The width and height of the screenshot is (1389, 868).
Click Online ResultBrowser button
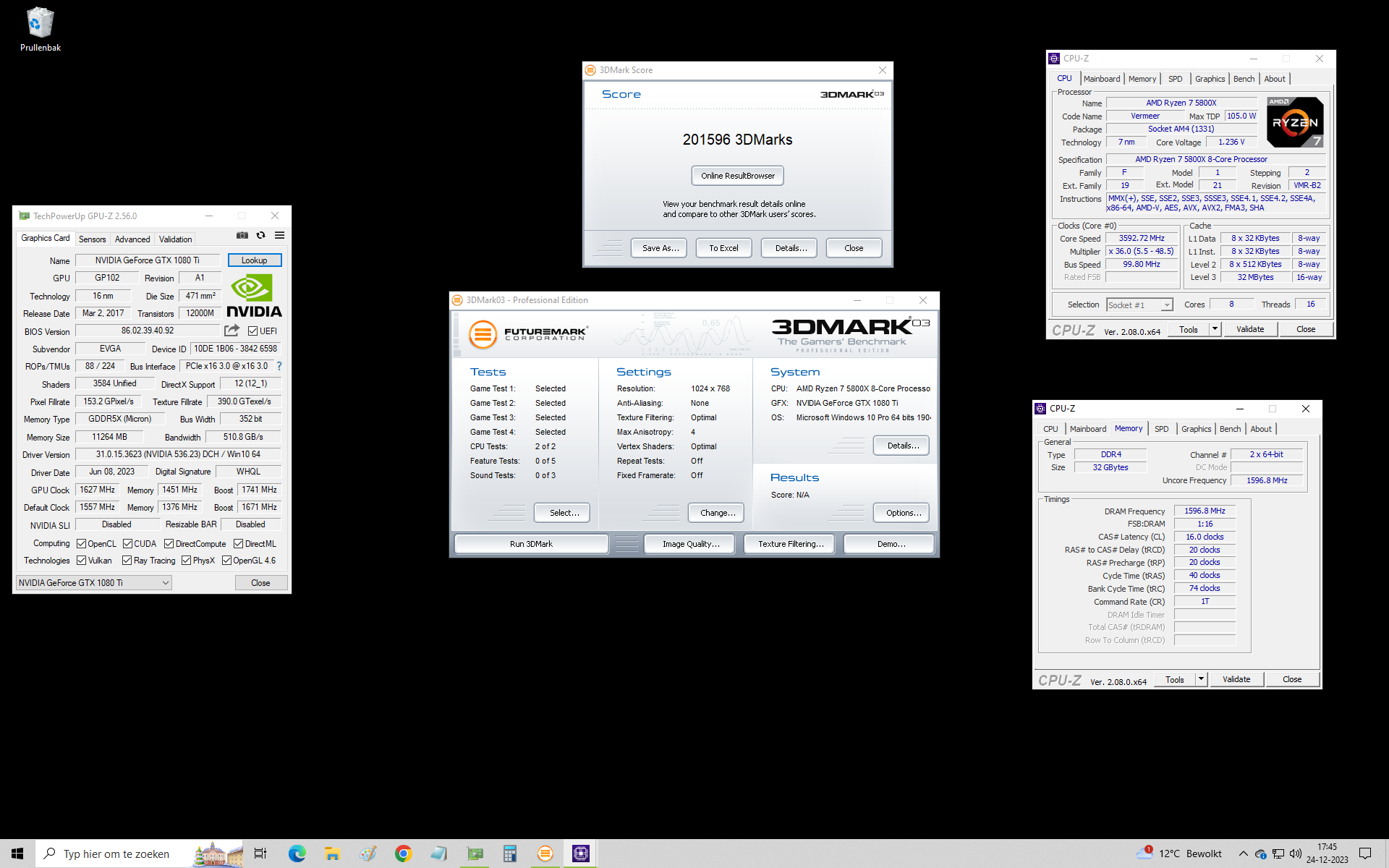tap(737, 176)
